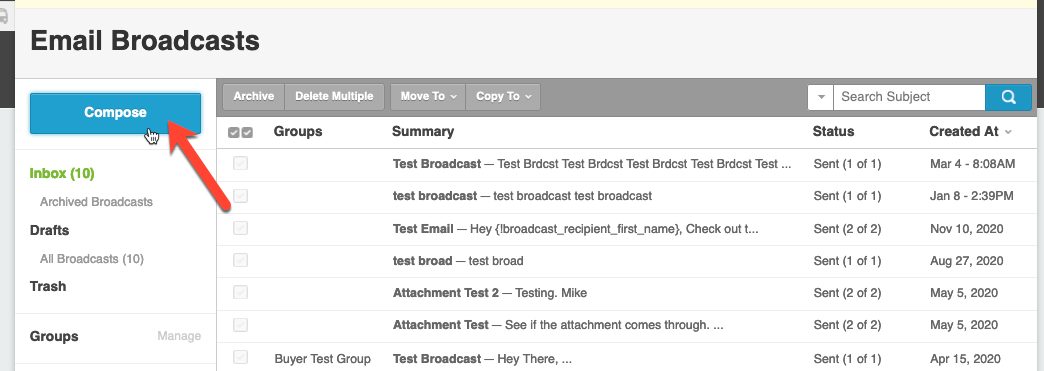Open search filter dropdown arrow
Image resolution: width=1044 pixels, height=371 pixels.
(821, 97)
